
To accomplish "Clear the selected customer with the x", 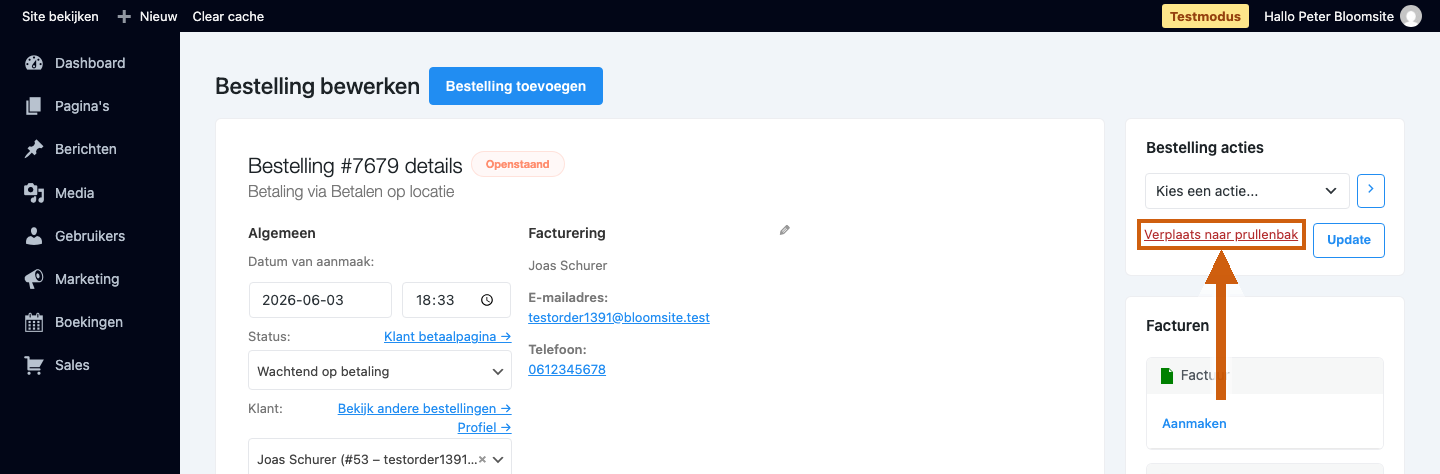I will (x=482, y=460).
